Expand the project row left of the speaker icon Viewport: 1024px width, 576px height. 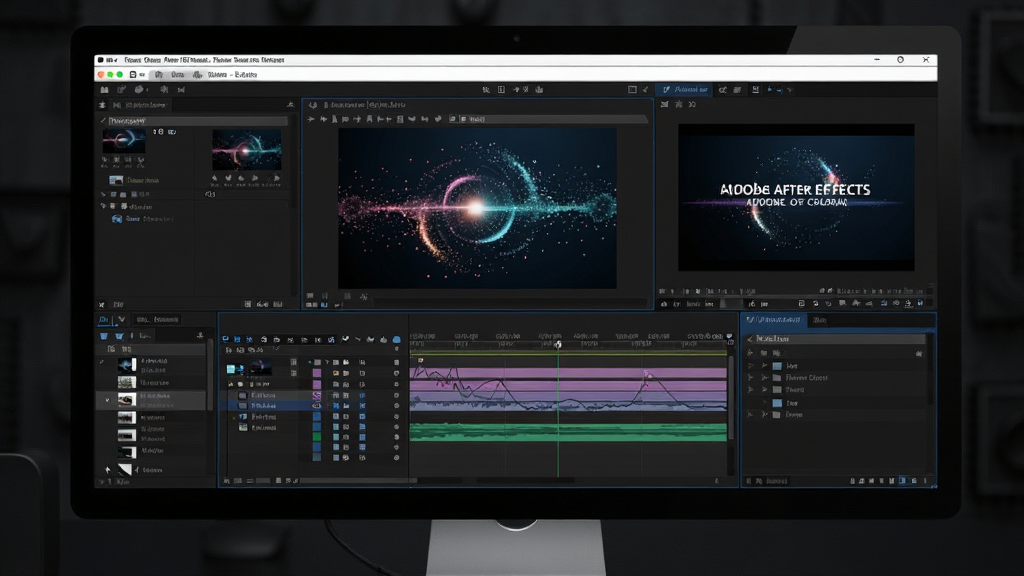(x=103, y=194)
